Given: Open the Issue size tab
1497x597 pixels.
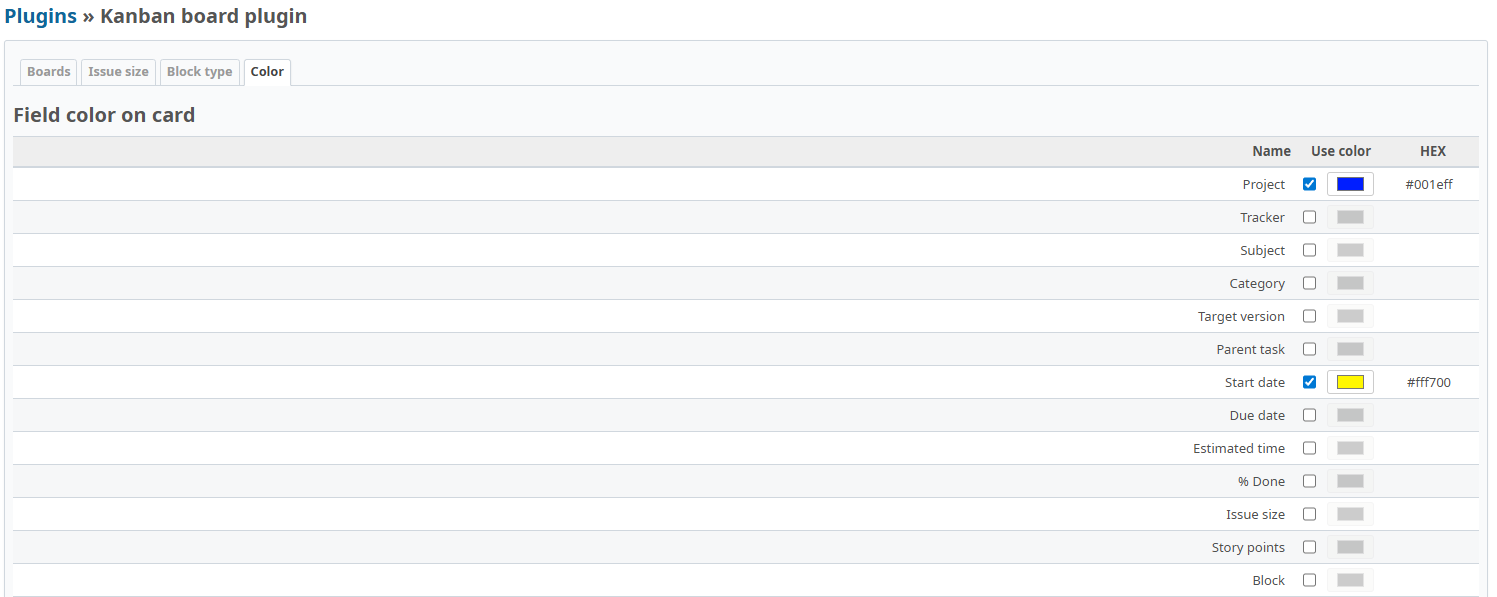Looking at the screenshot, I should (118, 72).
